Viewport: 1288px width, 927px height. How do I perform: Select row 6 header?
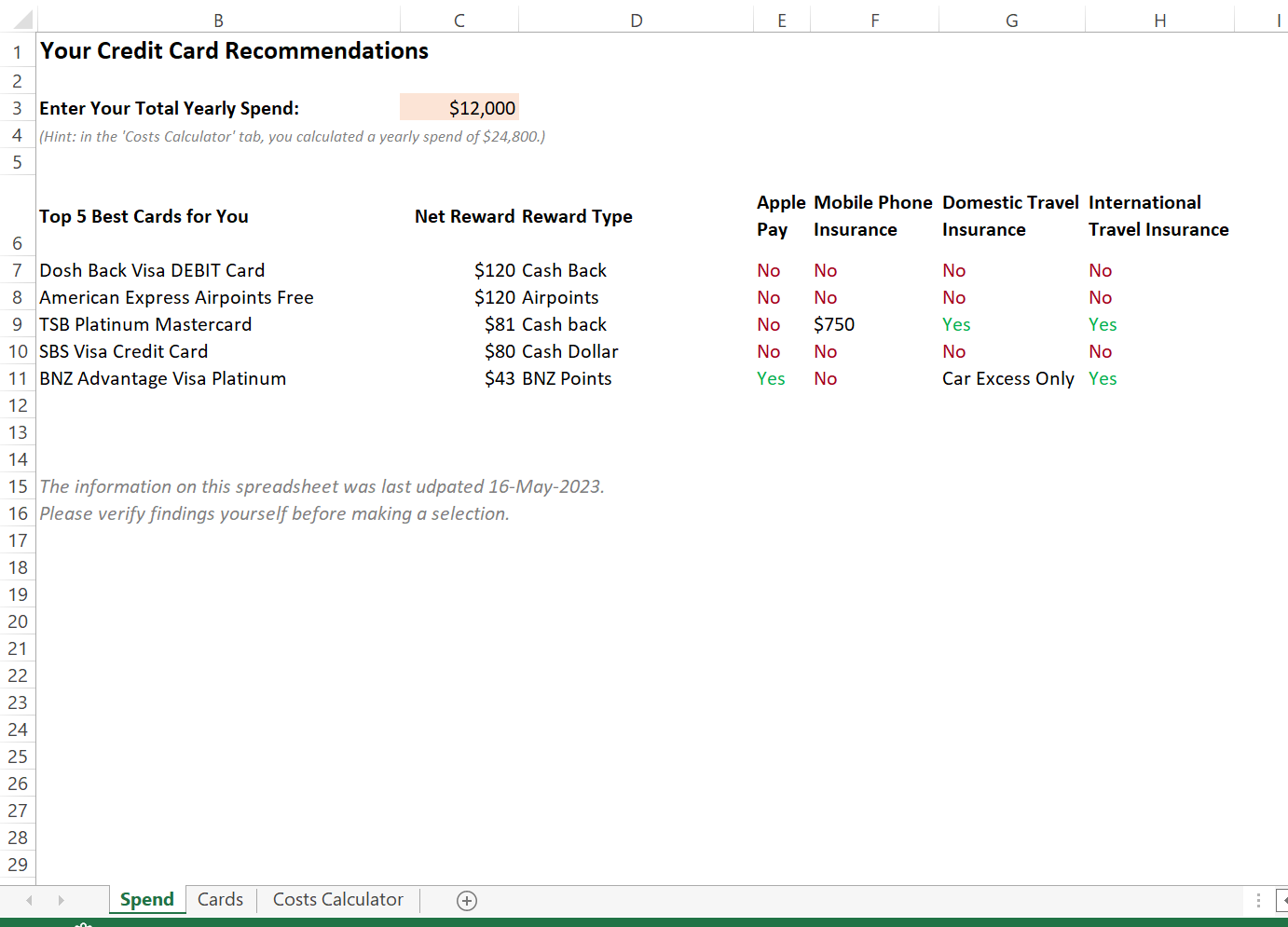coord(18,216)
